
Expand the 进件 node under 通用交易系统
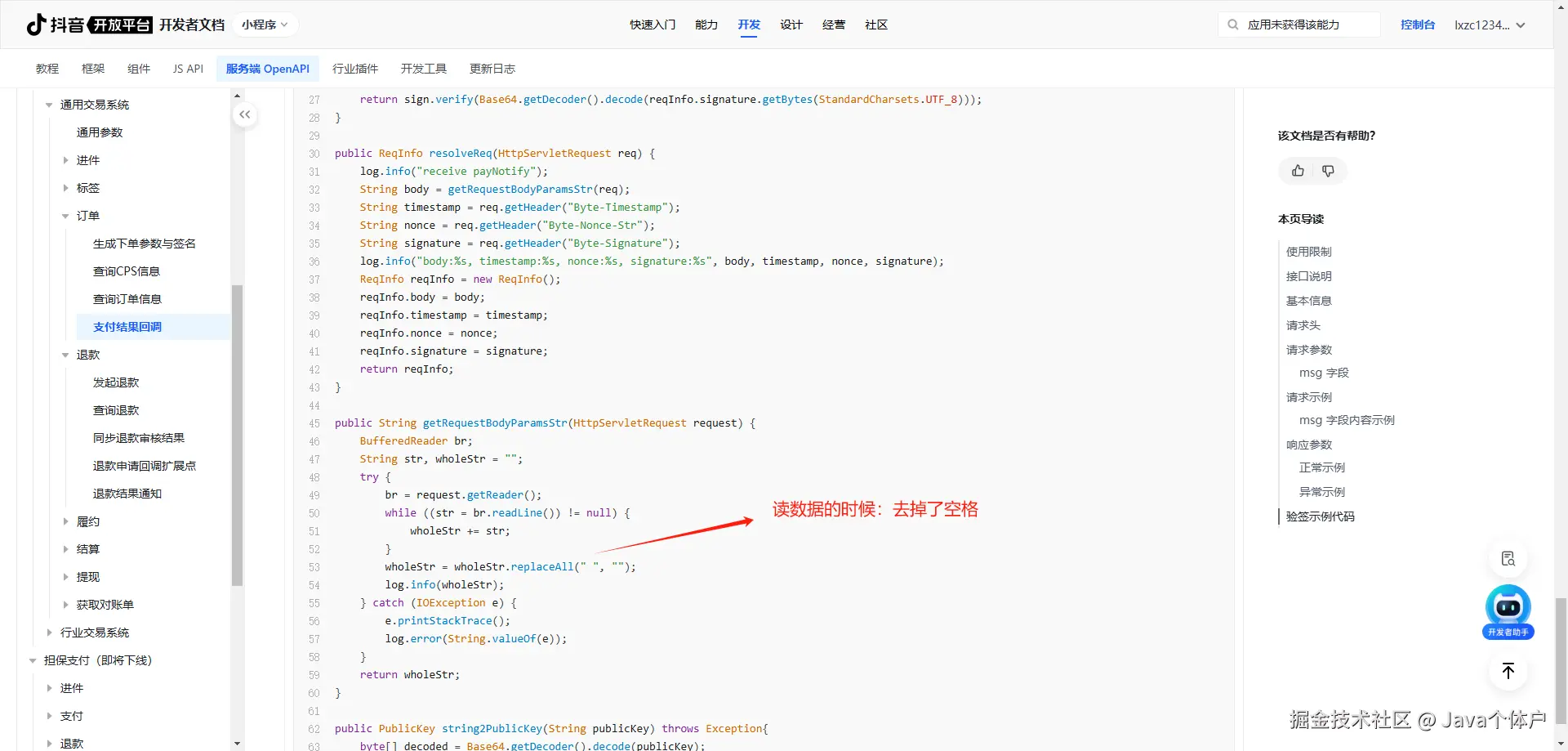tap(65, 160)
